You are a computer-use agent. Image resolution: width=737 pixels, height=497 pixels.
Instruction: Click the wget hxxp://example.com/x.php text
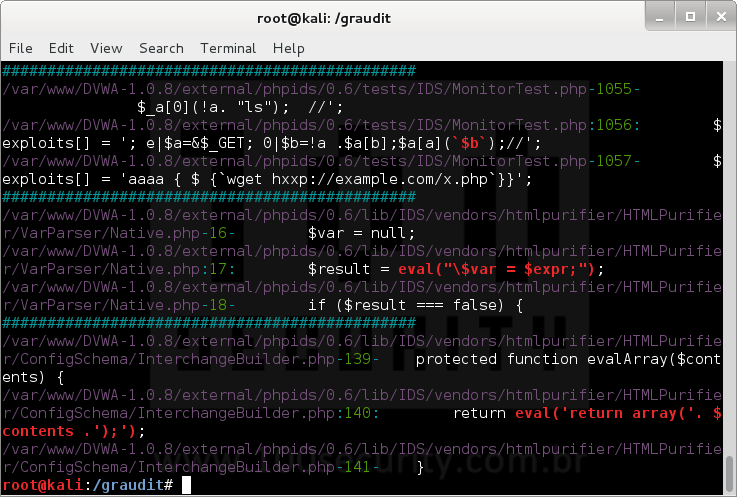tap(357, 179)
